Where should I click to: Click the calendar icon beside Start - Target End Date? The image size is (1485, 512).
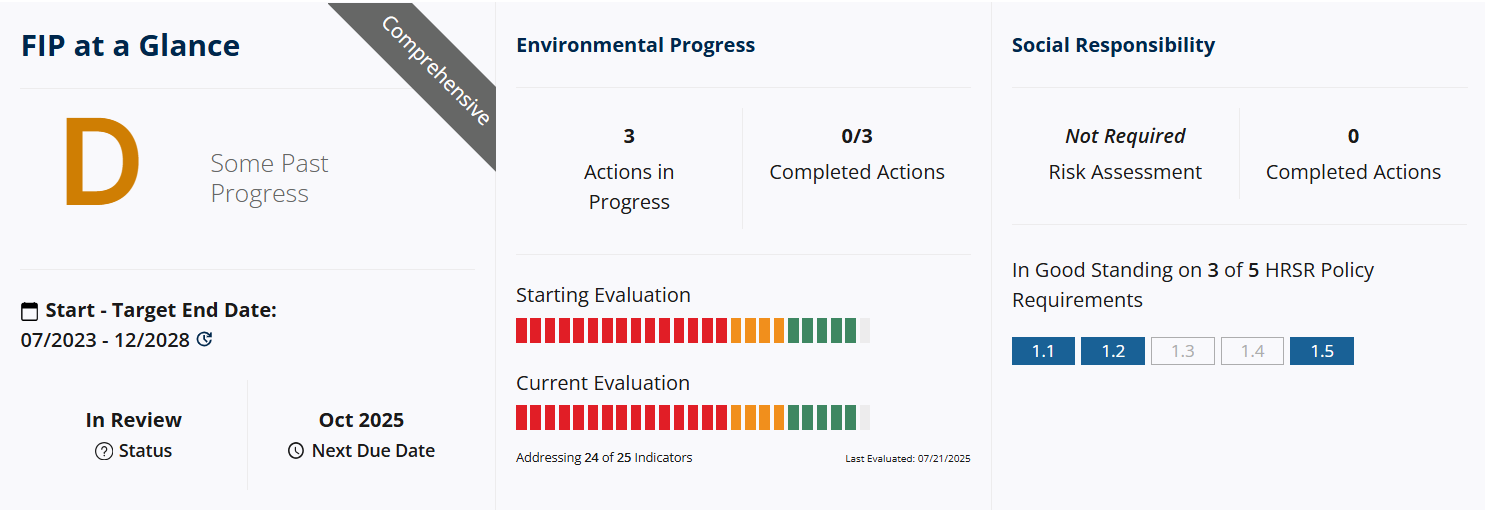[29, 311]
